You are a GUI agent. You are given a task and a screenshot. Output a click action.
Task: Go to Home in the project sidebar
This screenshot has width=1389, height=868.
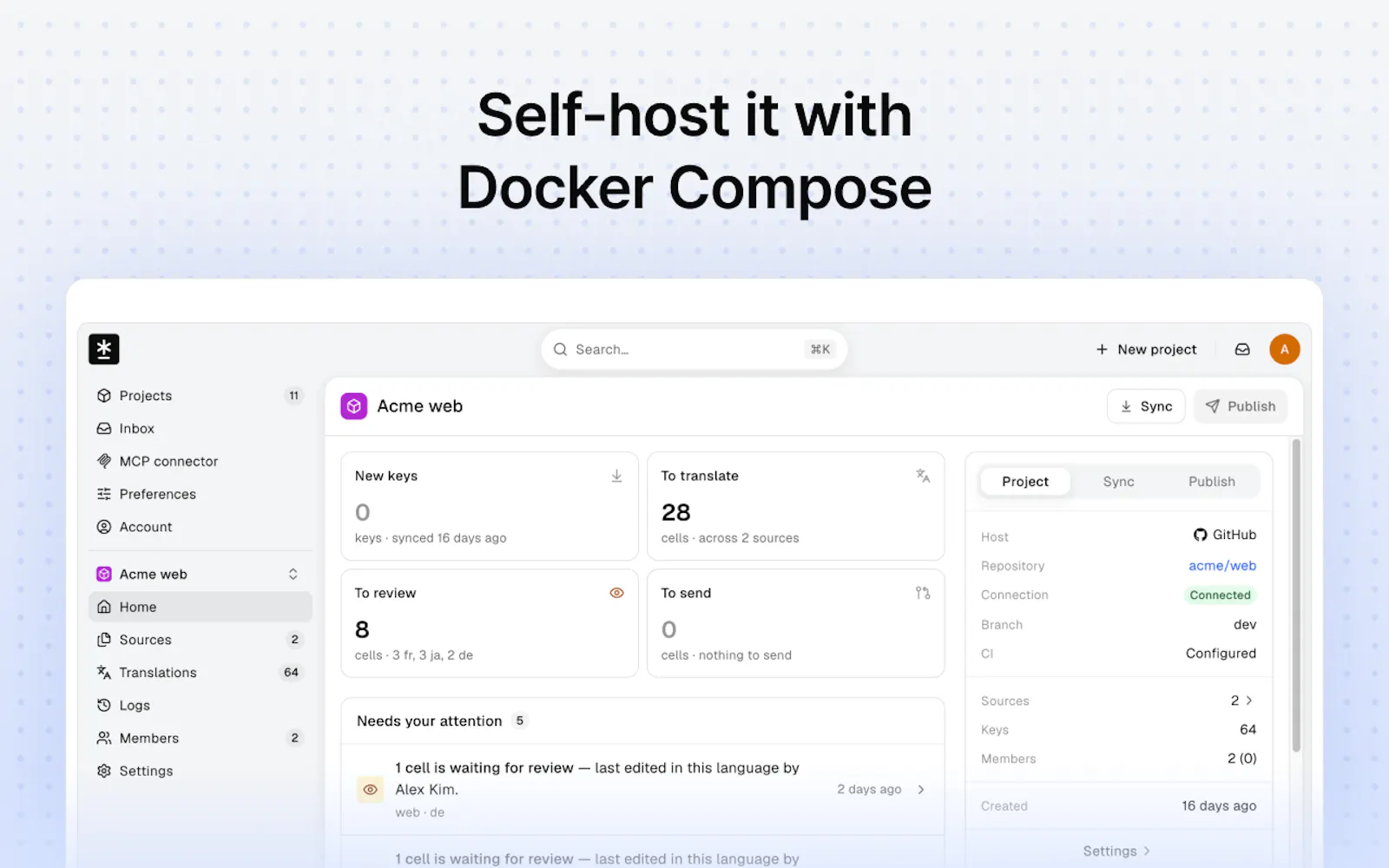pyautogui.click(x=200, y=607)
